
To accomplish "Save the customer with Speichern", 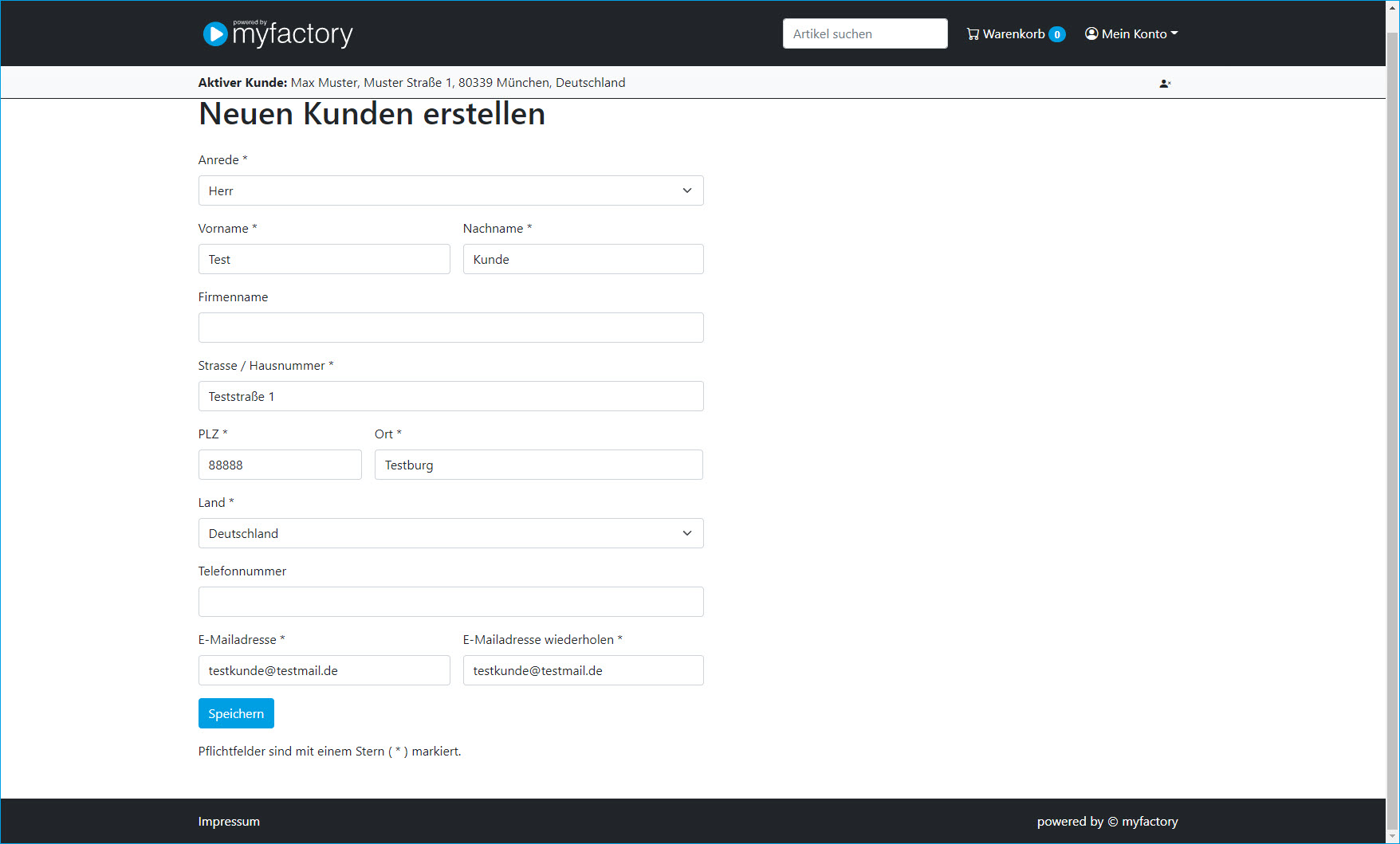I will pyautogui.click(x=236, y=713).
